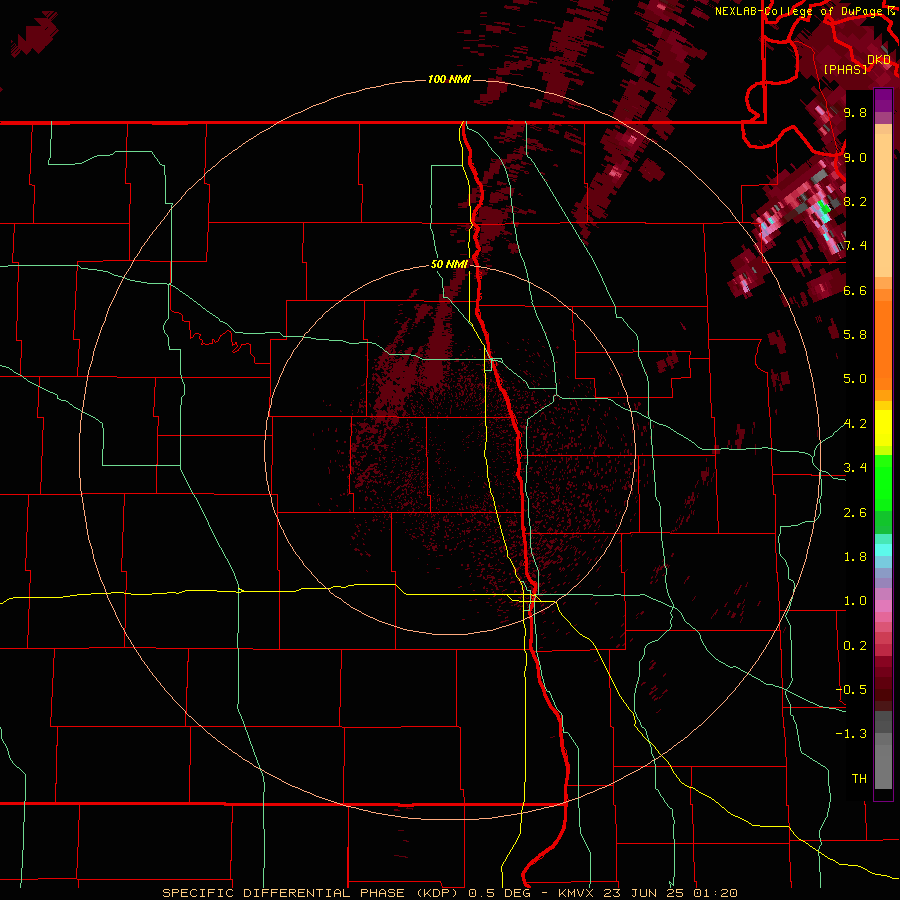Pick the purple top segment of the color bar
Screen dimensions: 900x900
pos(883,100)
